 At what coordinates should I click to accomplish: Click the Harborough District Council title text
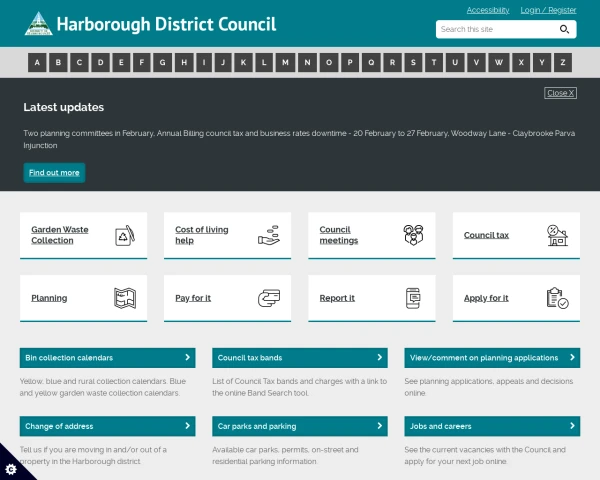point(166,24)
